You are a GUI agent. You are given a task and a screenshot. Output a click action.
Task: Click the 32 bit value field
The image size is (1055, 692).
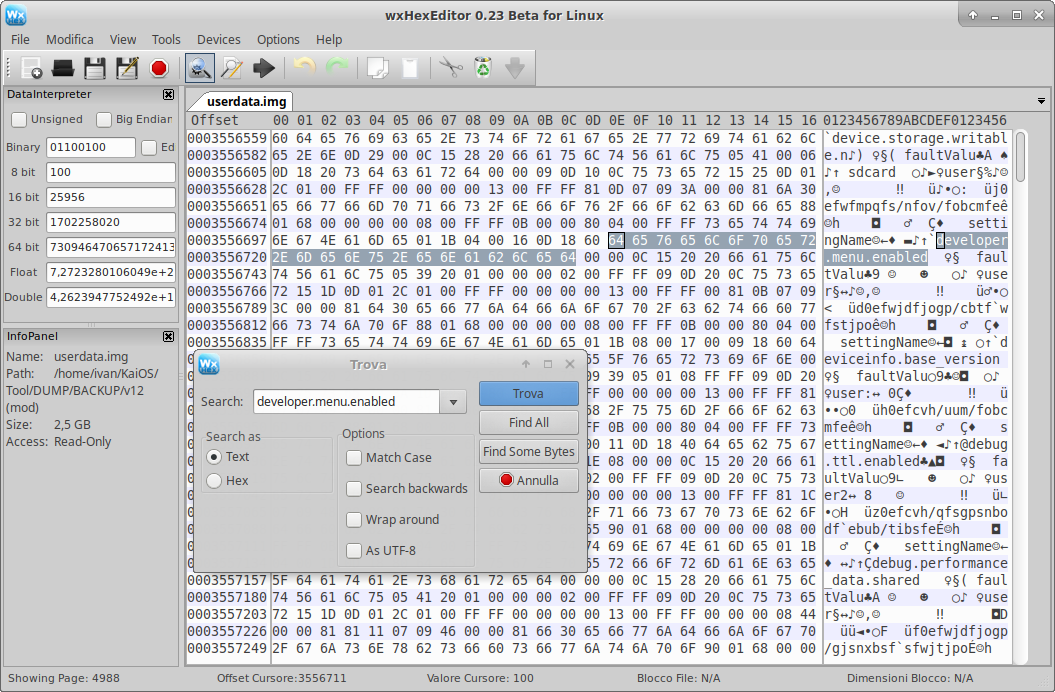[111, 222]
